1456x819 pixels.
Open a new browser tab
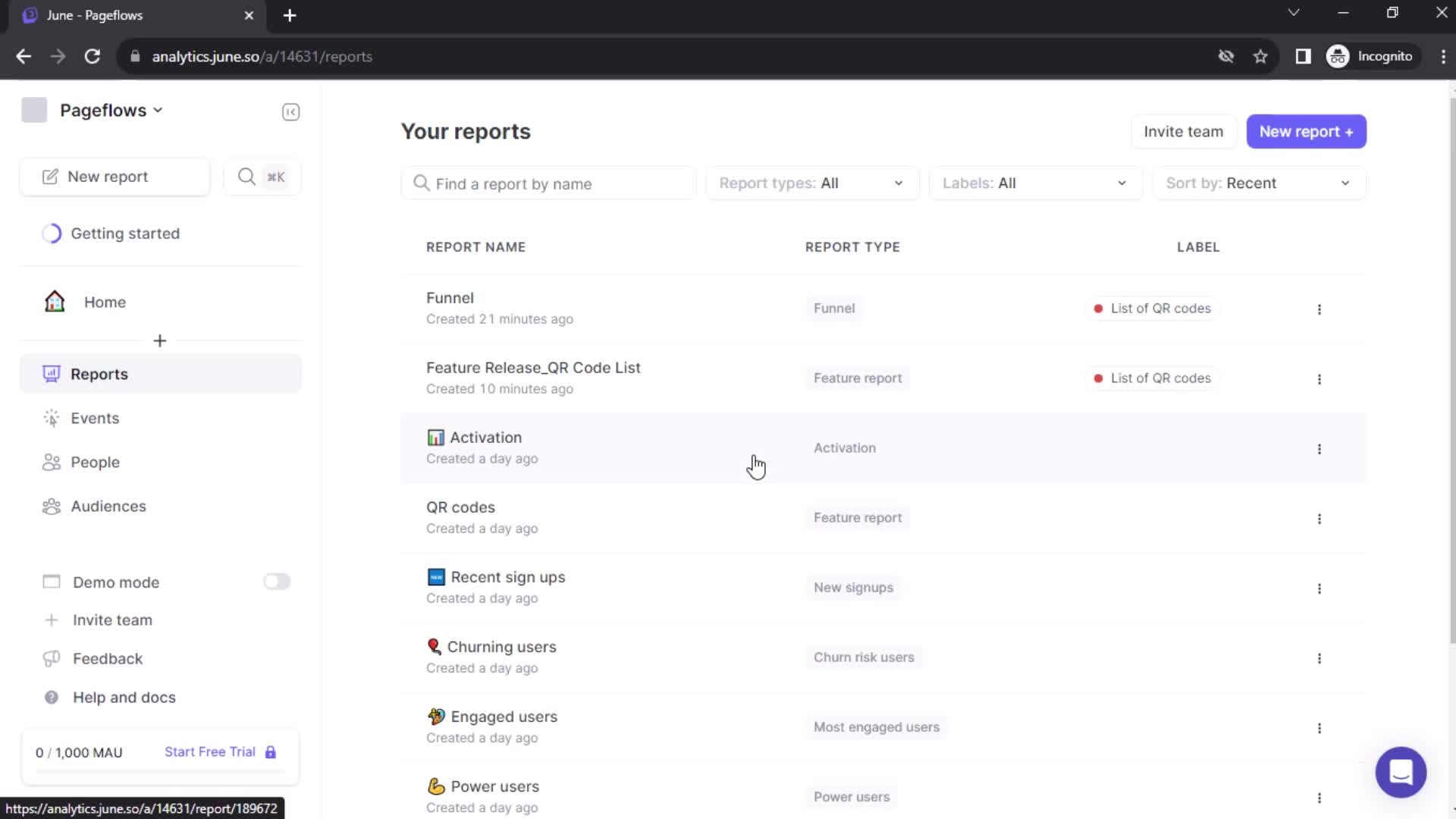pyautogui.click(x=290, y=15)
